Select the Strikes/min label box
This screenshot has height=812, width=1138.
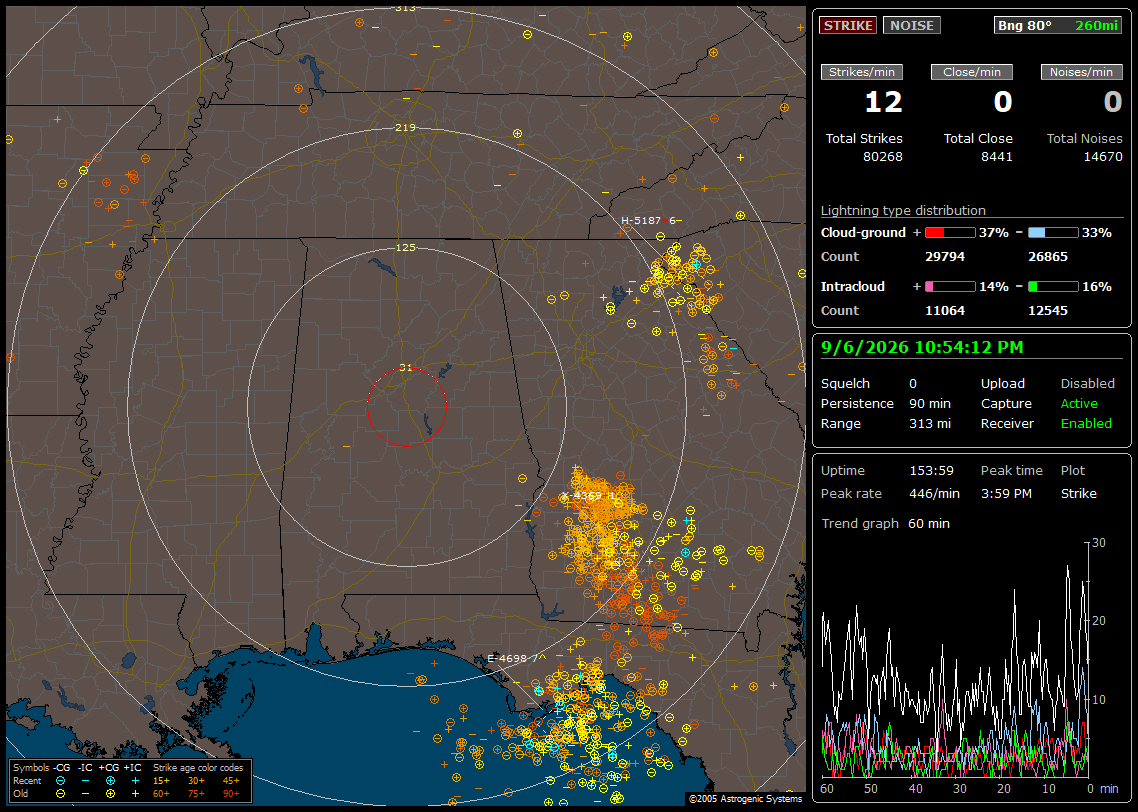[x=862, y=72]
